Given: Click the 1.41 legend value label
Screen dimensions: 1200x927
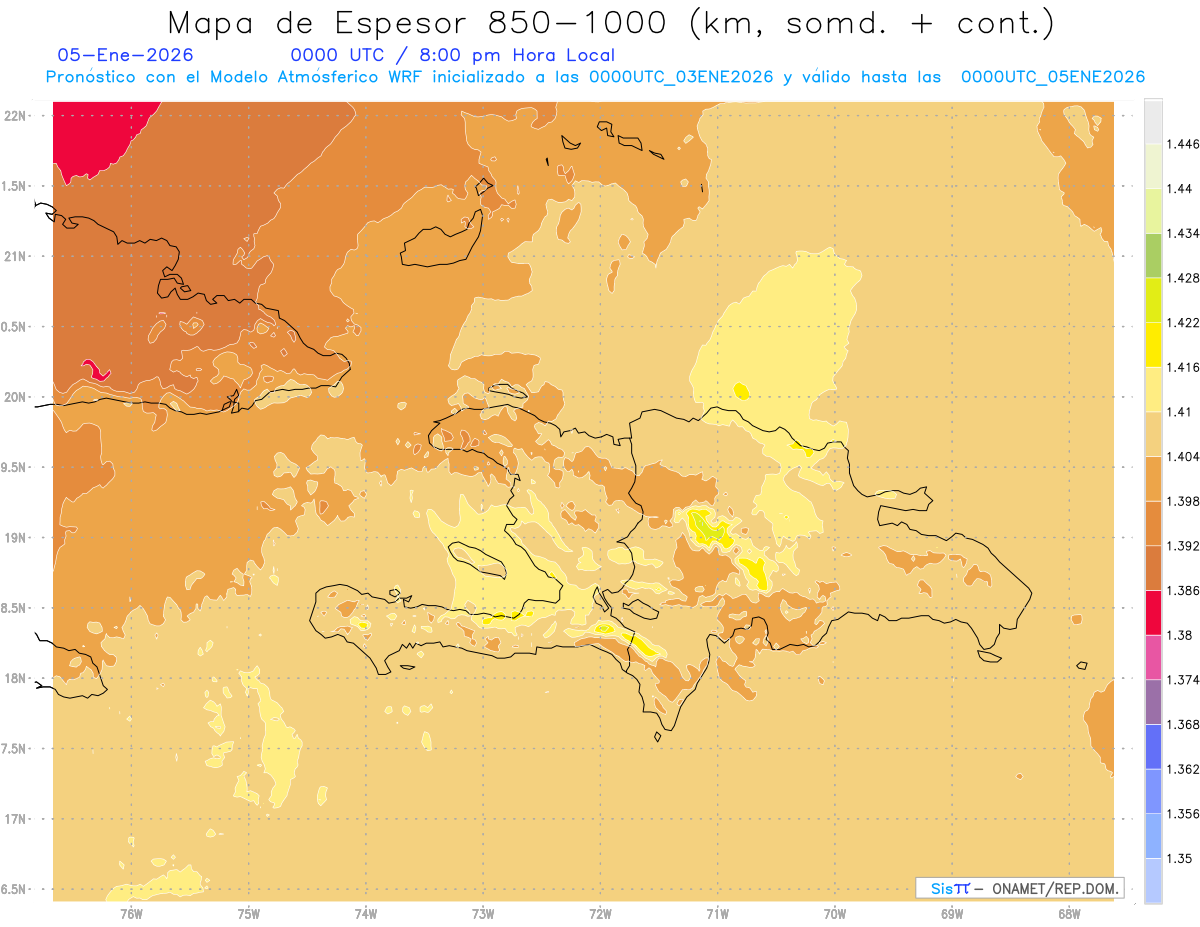Looking at the screenshot, I should (x=1180, y=412).
